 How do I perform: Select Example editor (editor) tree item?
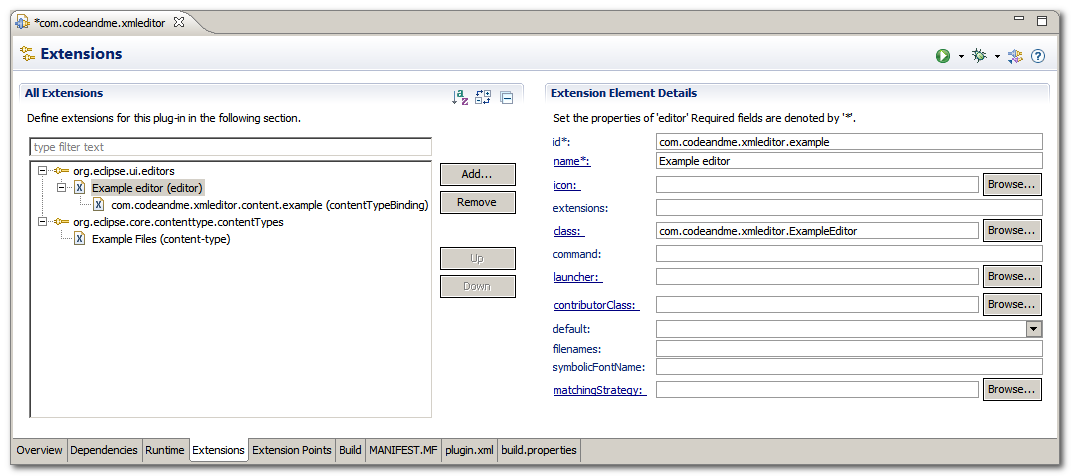pyautogui.click(x=147, y=187)
